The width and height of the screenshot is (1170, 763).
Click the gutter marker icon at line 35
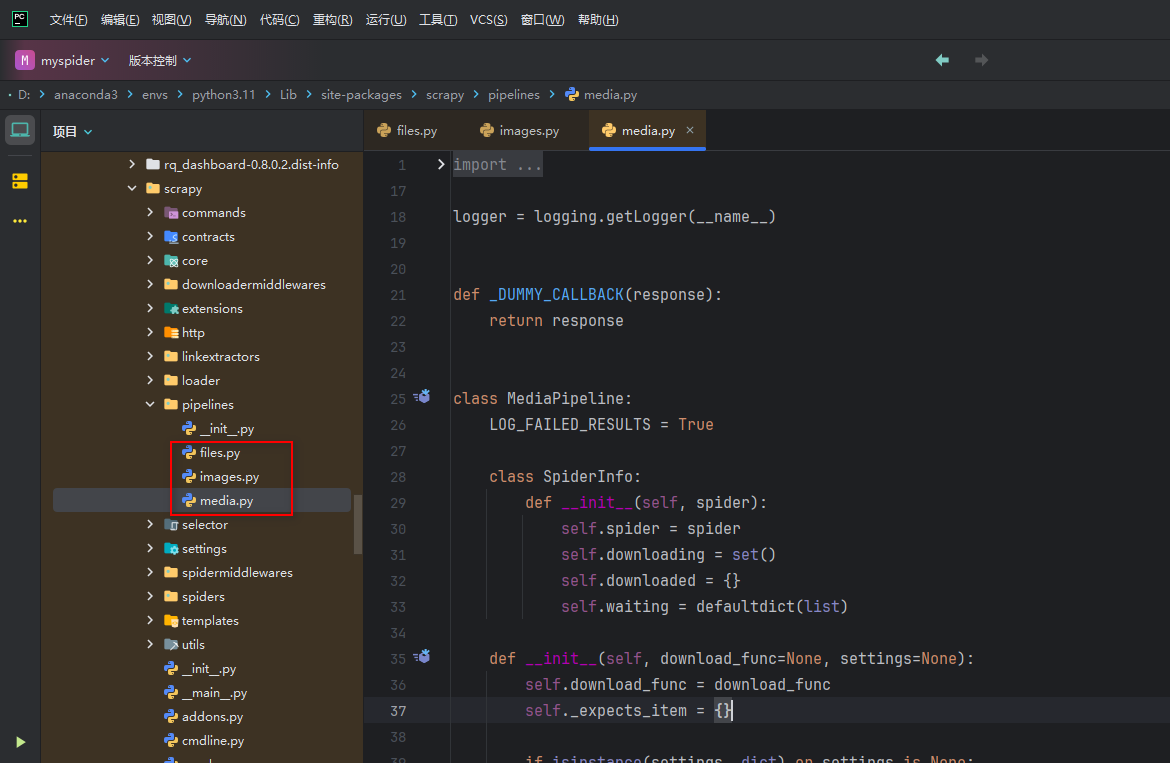(422, 656)
